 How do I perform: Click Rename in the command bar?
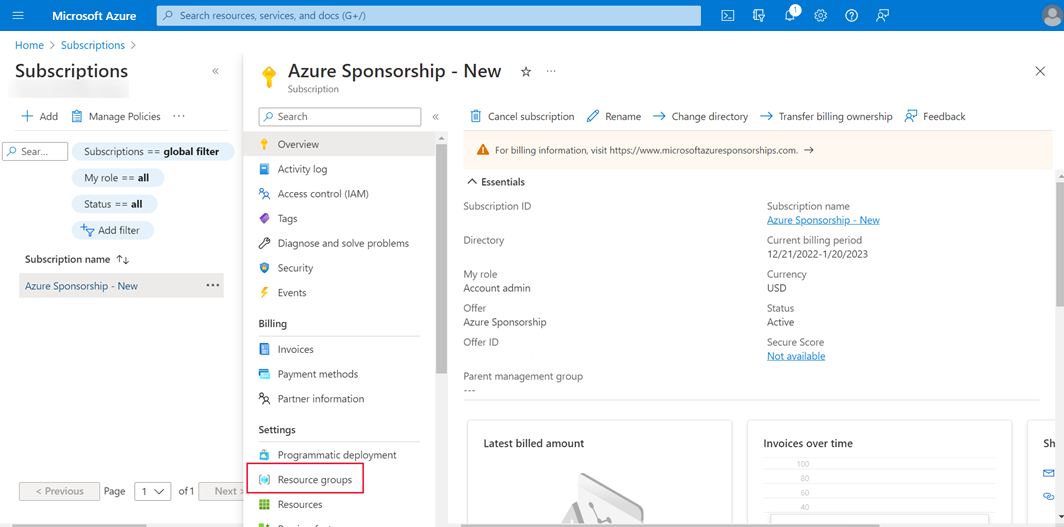coord(613,117)
